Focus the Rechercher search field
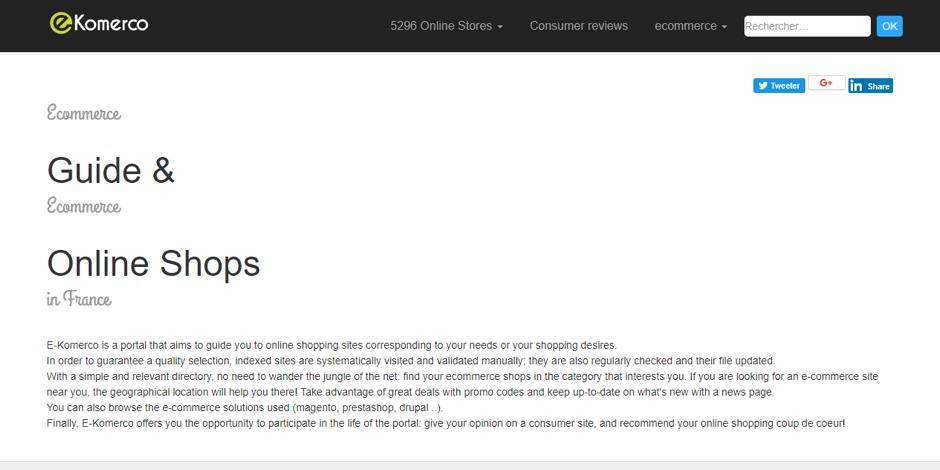Screen dimensions: 940x470 click(807, 26)
